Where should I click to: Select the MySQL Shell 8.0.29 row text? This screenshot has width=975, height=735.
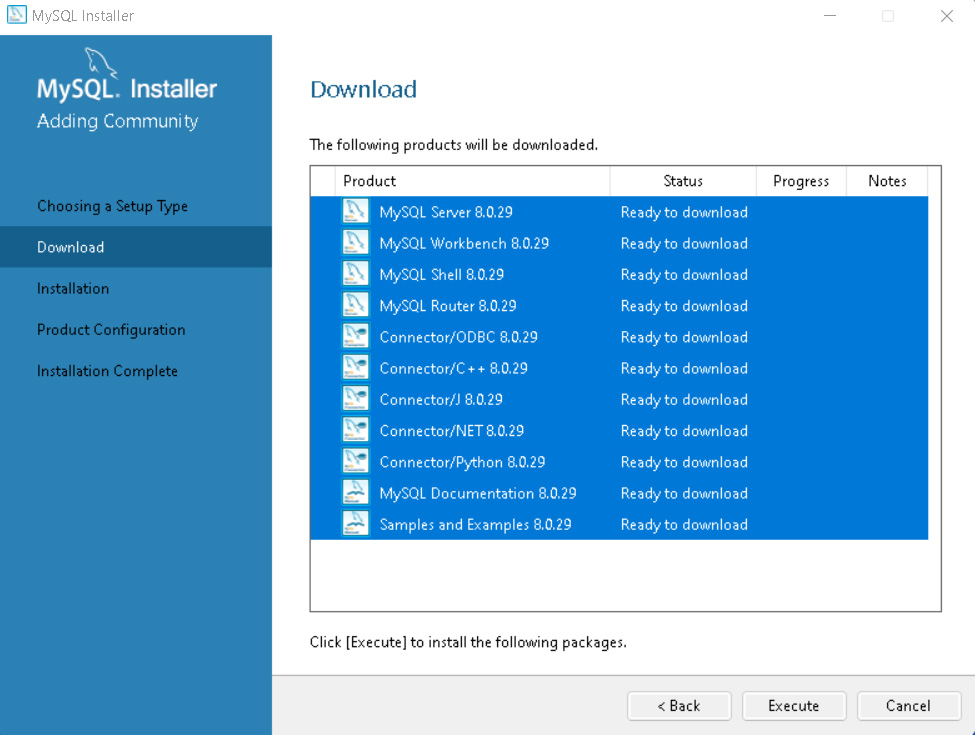[x=441, y=274]
